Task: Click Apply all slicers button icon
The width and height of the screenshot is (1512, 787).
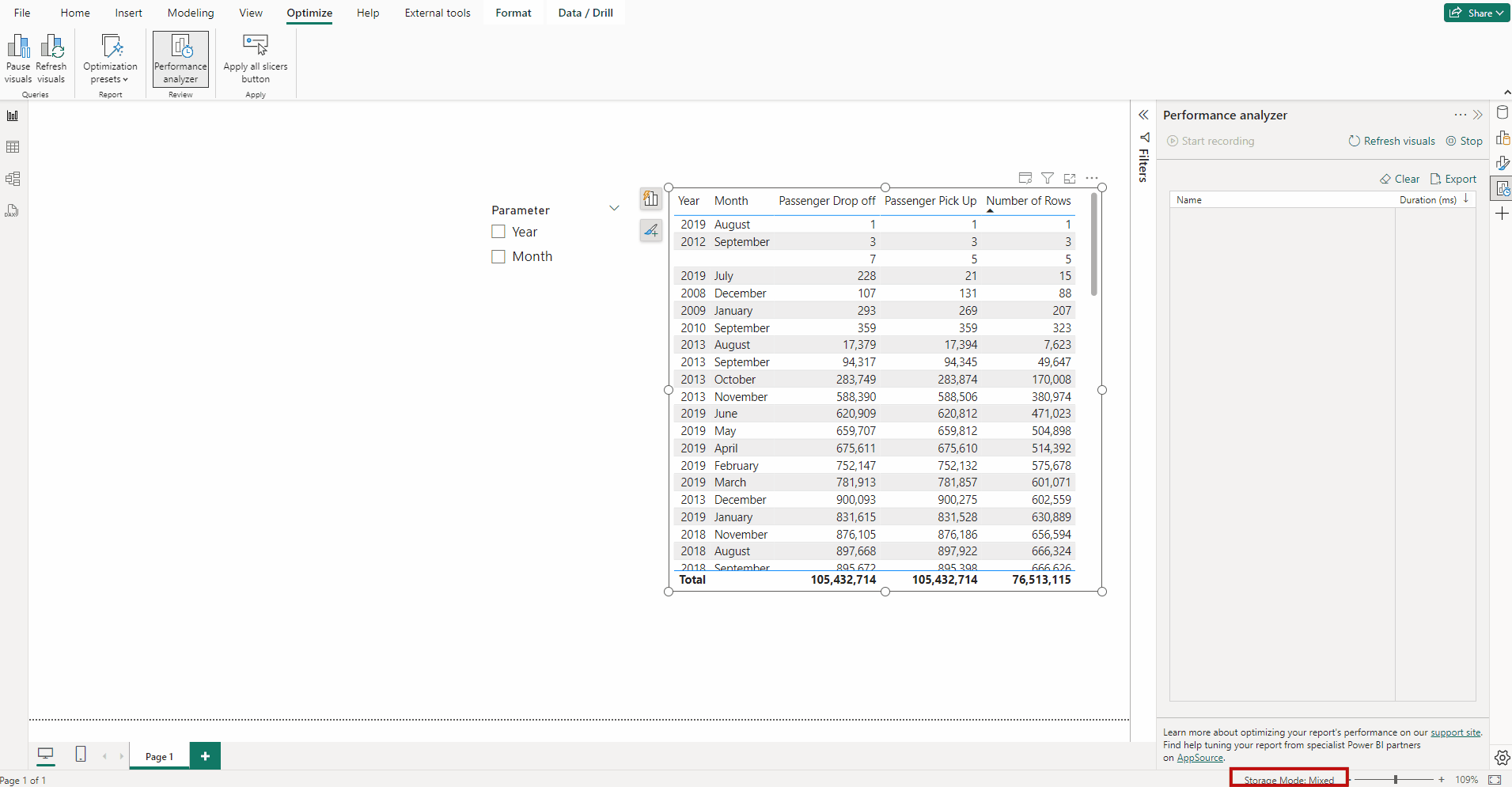Action: pos(255,46)
